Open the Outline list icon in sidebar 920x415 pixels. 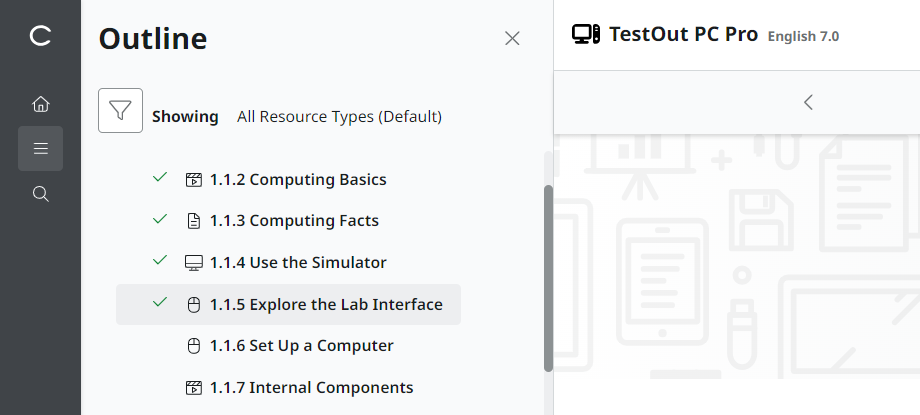tap(40, 149)
